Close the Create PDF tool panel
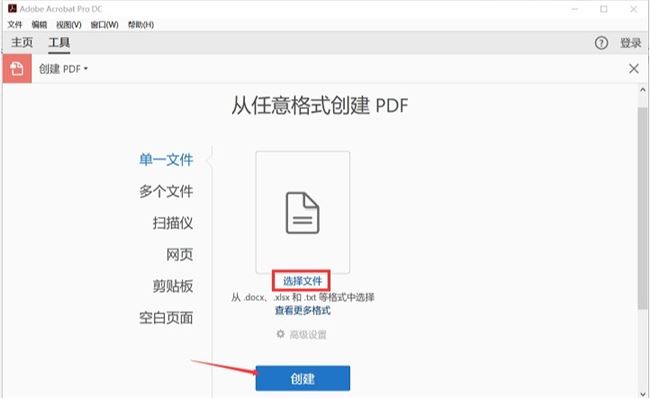 [x=633, y=68]
